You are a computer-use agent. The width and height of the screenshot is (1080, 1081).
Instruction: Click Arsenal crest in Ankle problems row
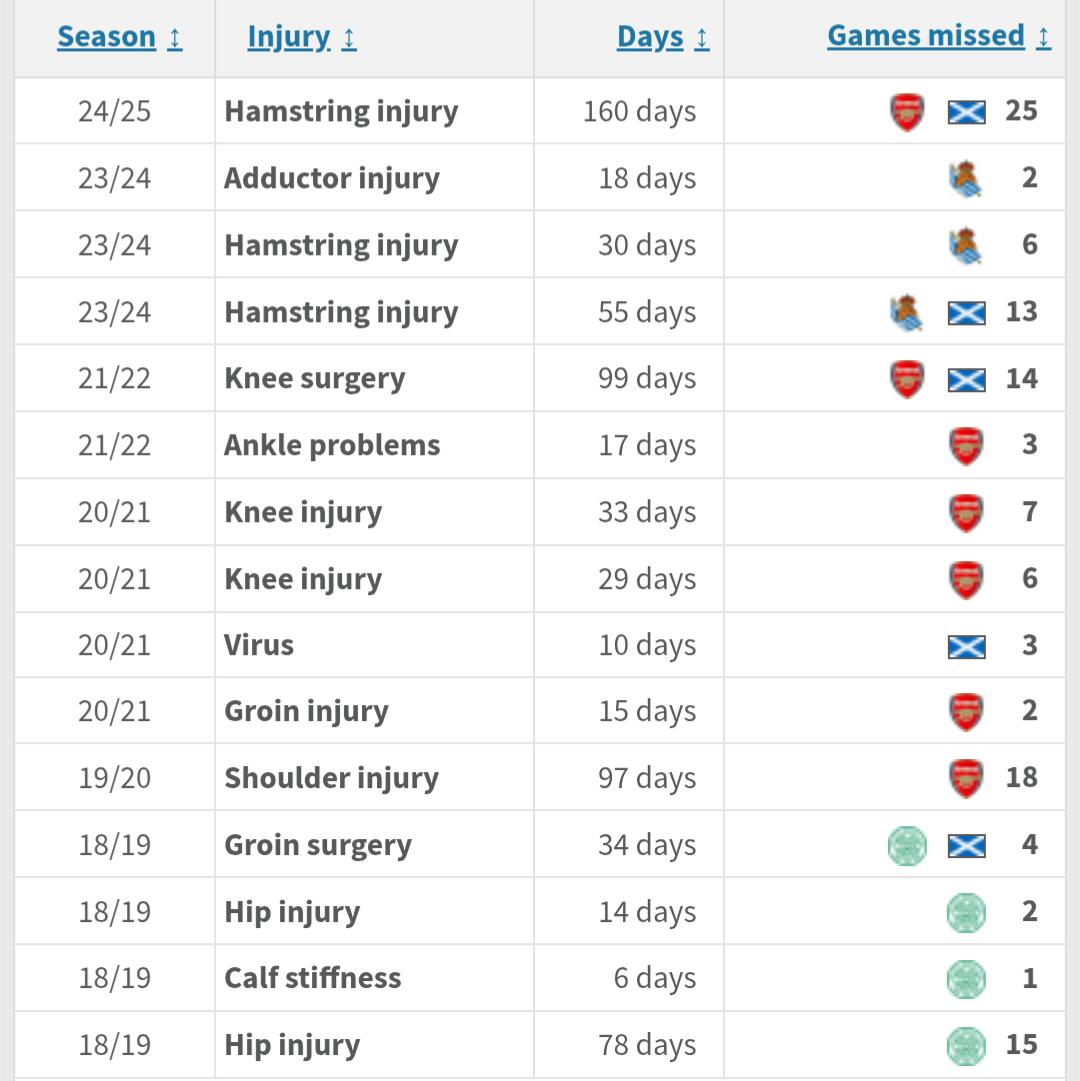tap(966, 445)
